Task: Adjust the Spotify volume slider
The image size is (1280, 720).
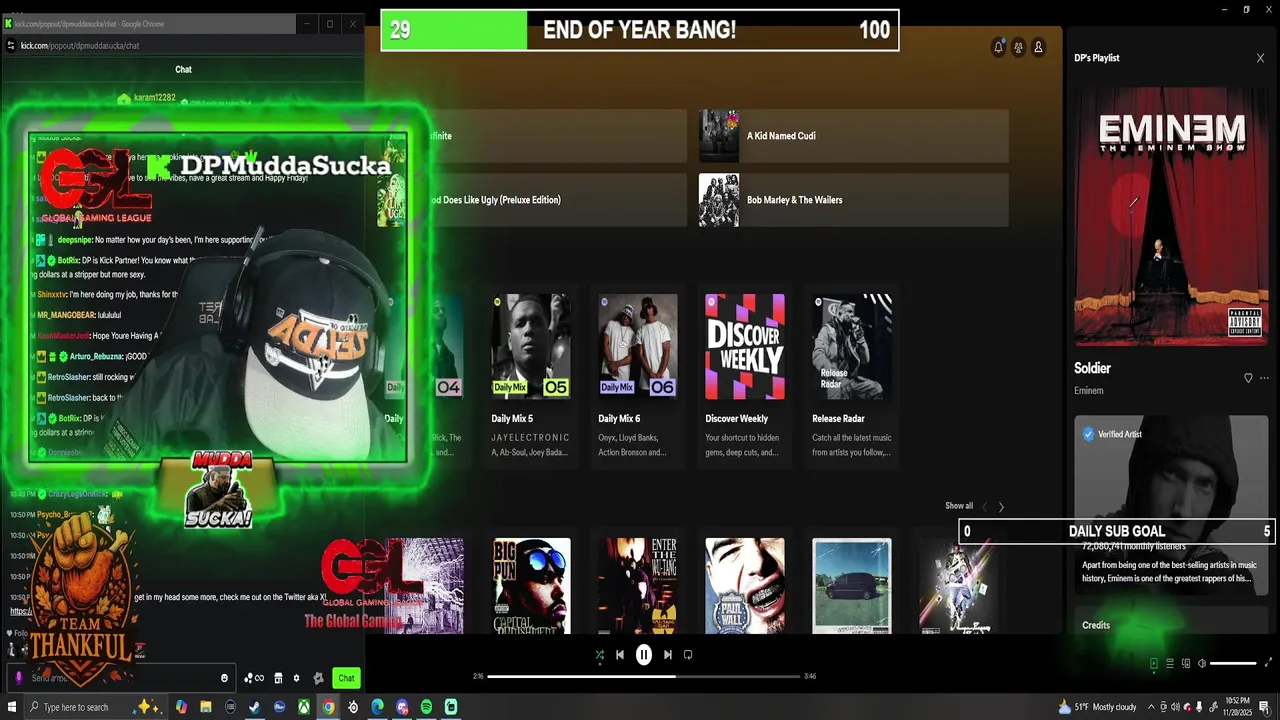Action: 1233,663
